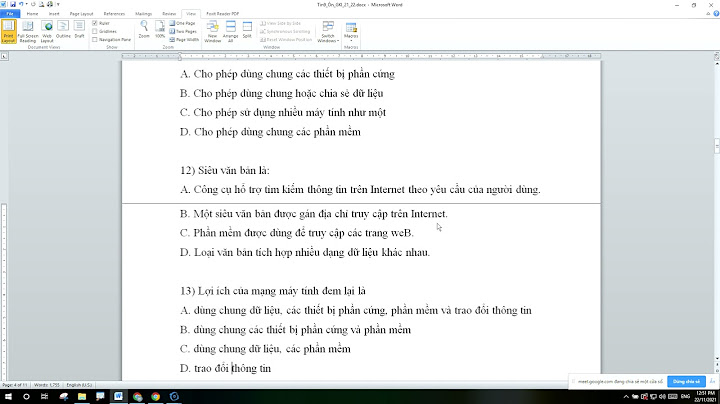
Task: Click line 'C. Phần mềm được dùng để truy cập các trang weB.'
Action: click(297, 233)
